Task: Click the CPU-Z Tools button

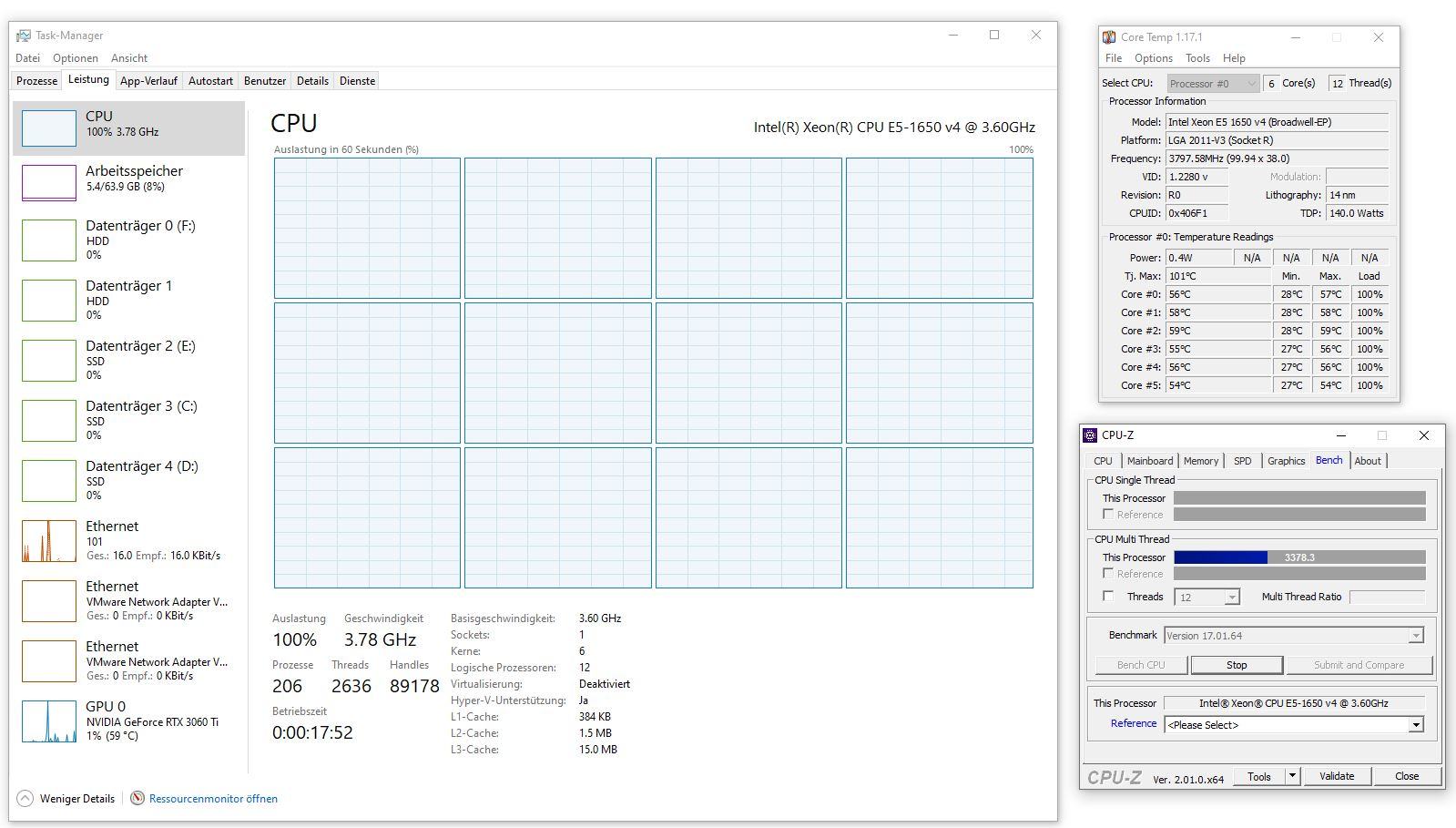Action: tap(1259, 777)
